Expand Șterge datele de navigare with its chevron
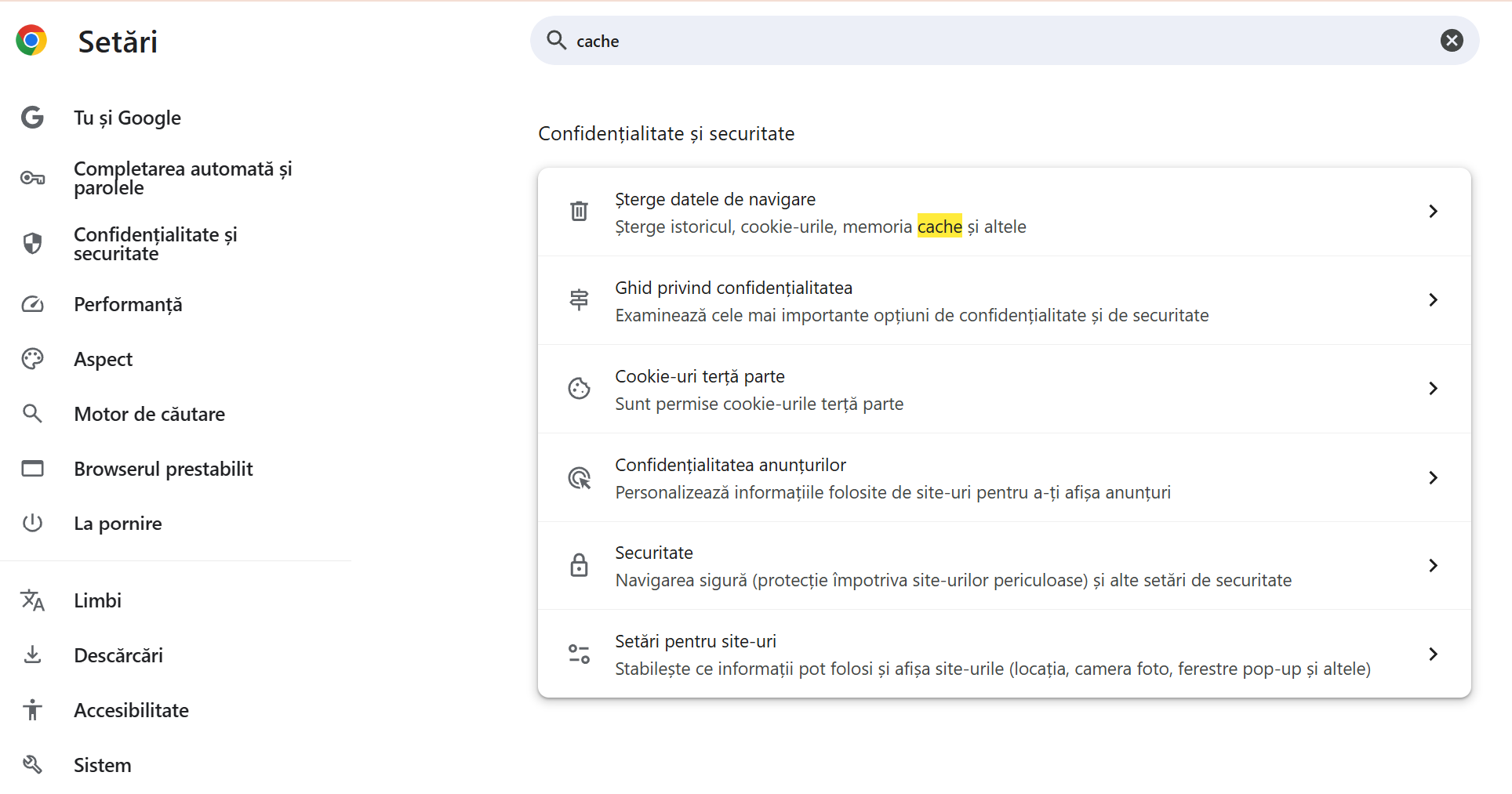The height and width of the screenshot is (794, 1512). (1433, 211)
